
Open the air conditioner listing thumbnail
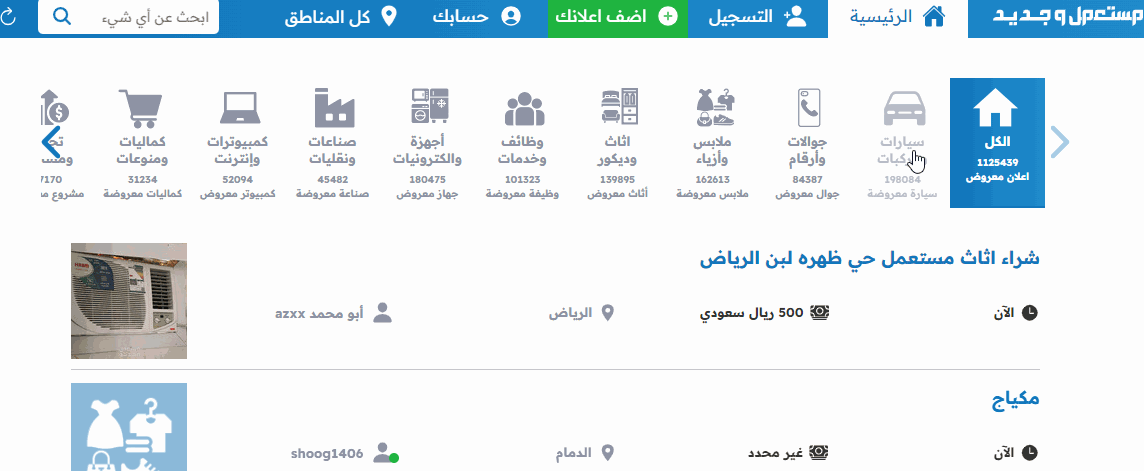coord(129,300)
